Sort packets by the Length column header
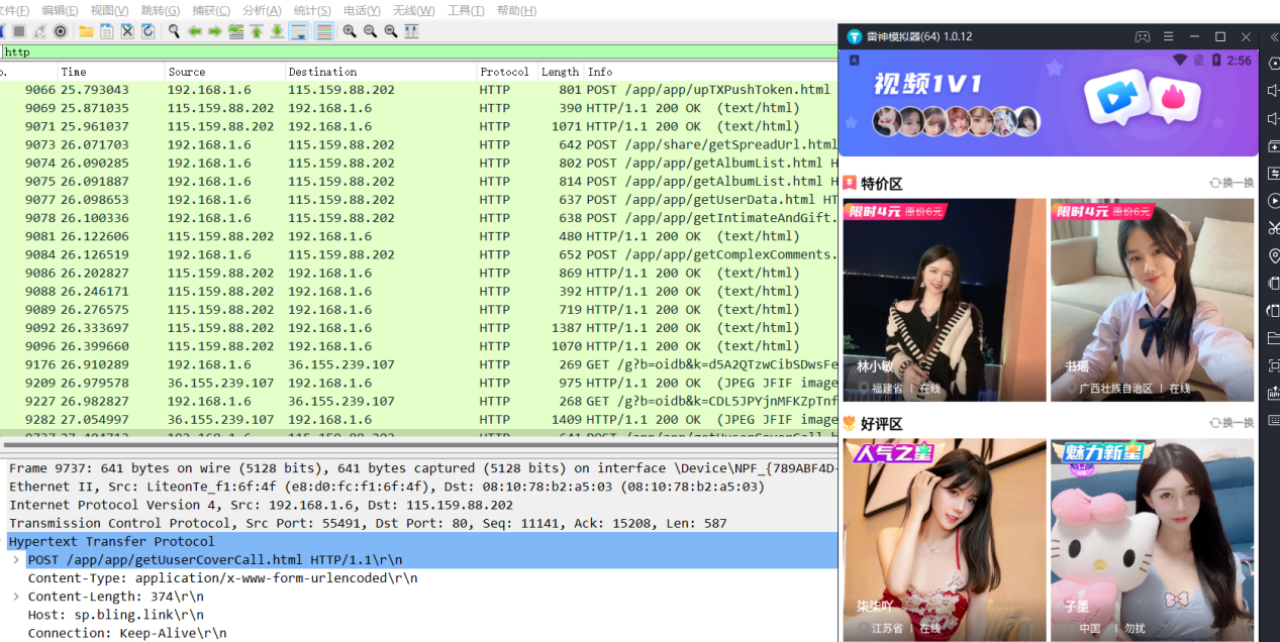Image resolution: width=1280 pixels, height=642 pixels. [560, 72]
